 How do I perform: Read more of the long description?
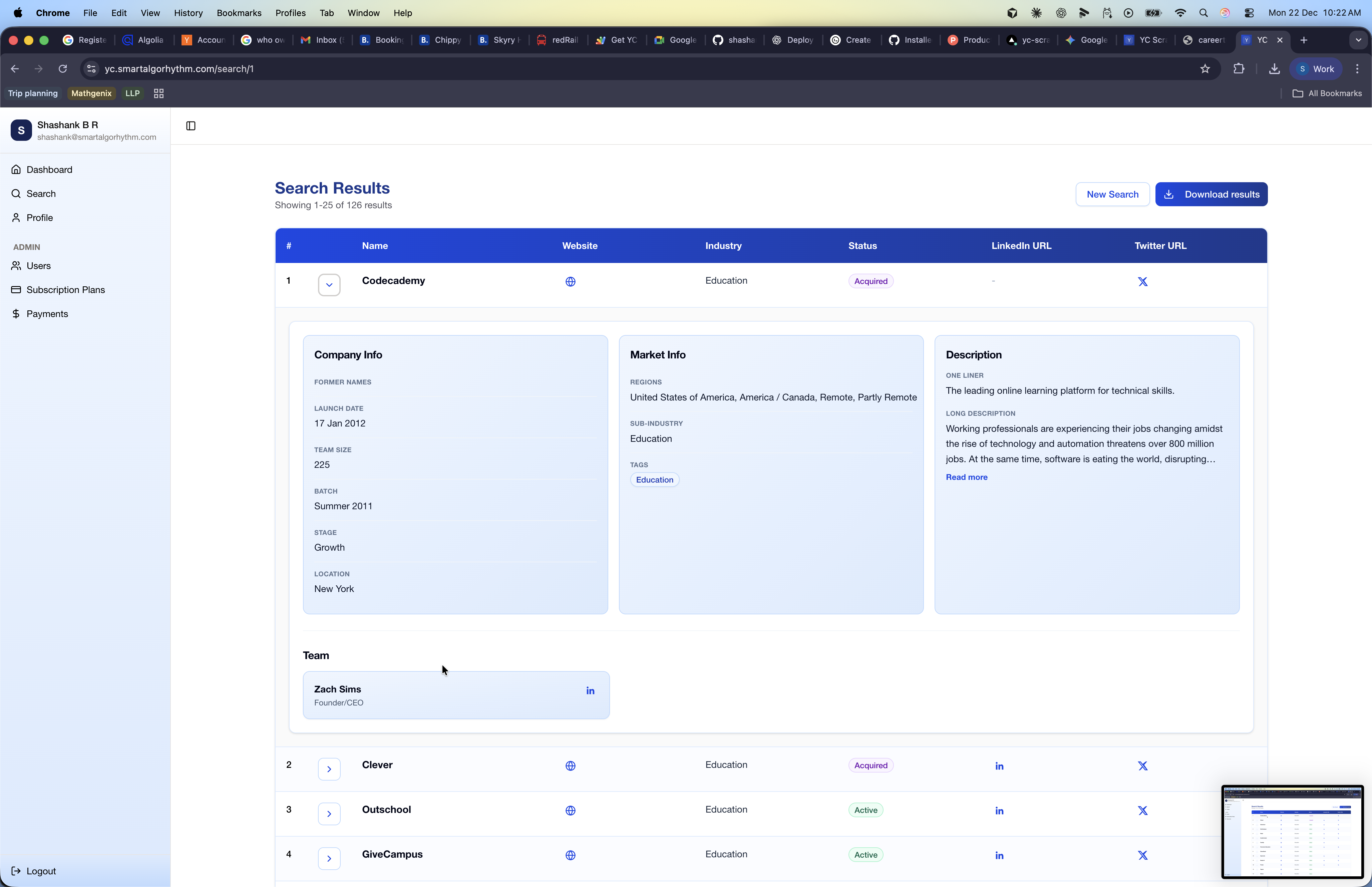pyautogui.click(x=966, y=477)
